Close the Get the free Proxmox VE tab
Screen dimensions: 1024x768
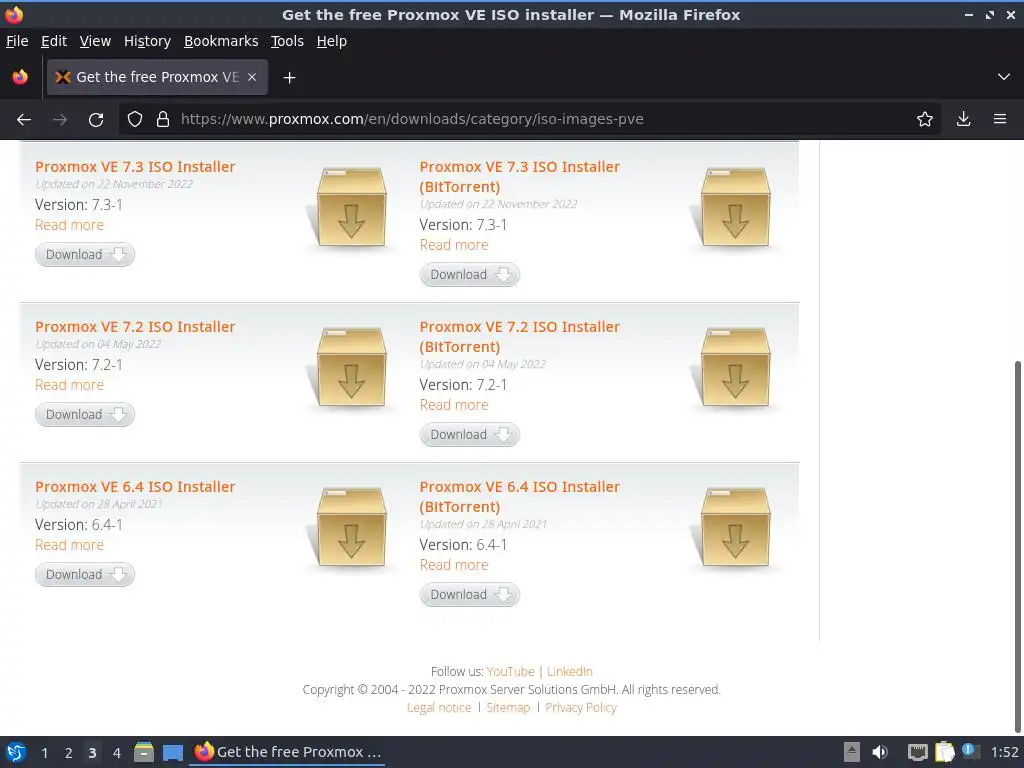tap(252, 77)
